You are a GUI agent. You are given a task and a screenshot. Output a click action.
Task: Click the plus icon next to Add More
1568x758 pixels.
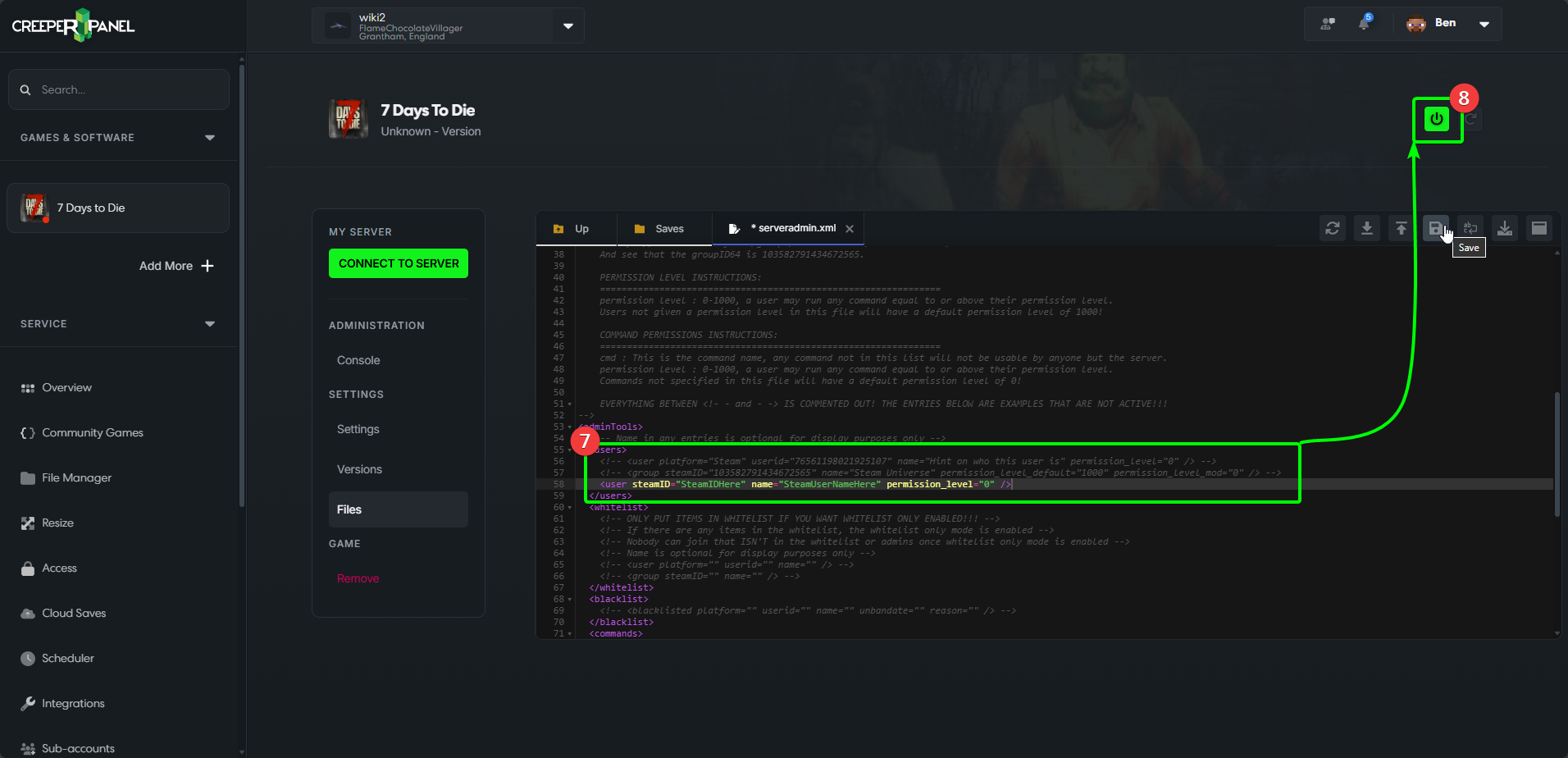click(207, 266)
